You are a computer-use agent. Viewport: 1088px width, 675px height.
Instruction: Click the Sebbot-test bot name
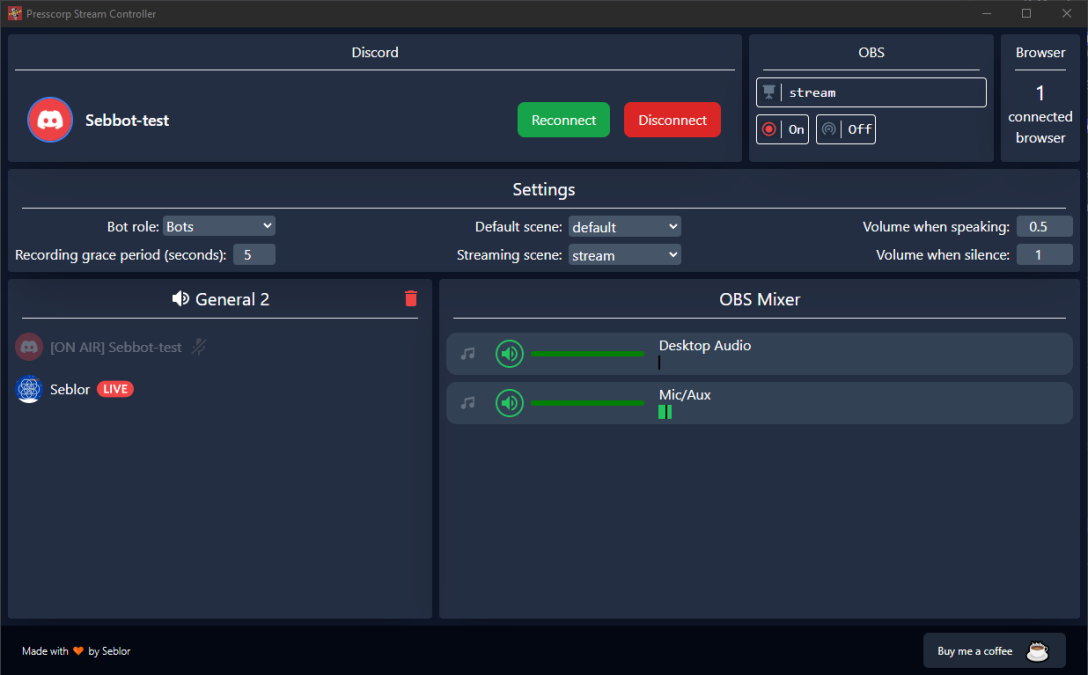pyautogui.click(x=127, y=120)
